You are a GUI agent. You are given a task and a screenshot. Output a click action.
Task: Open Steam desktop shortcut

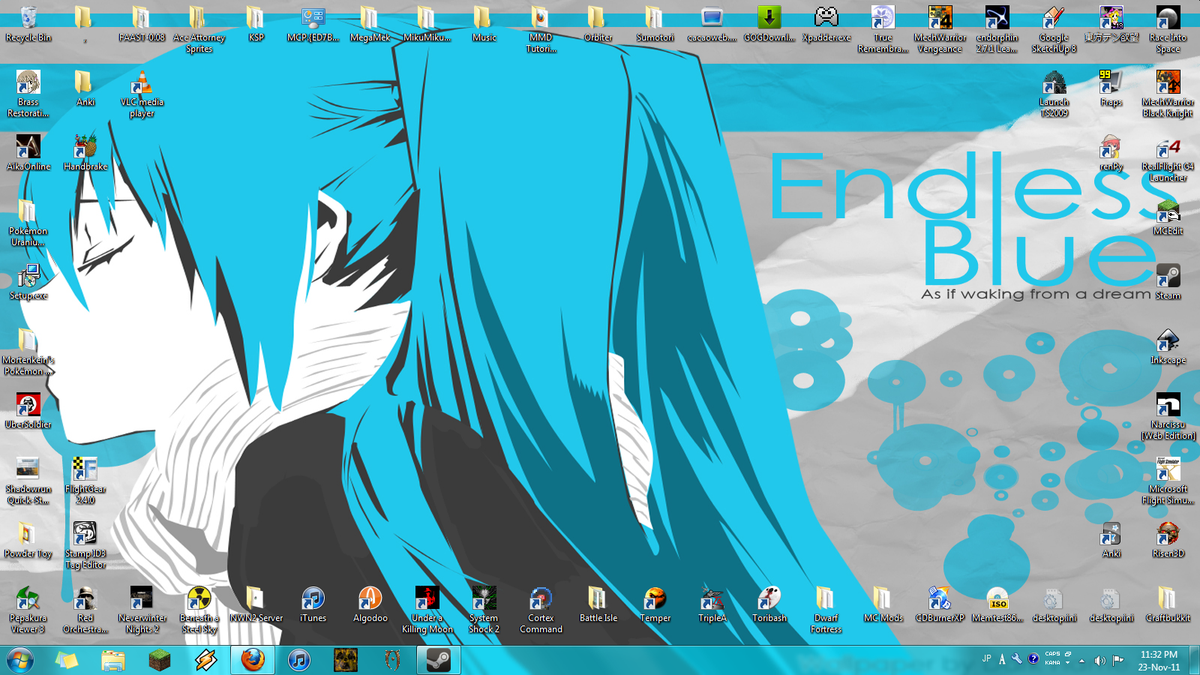pos(1168,283)
